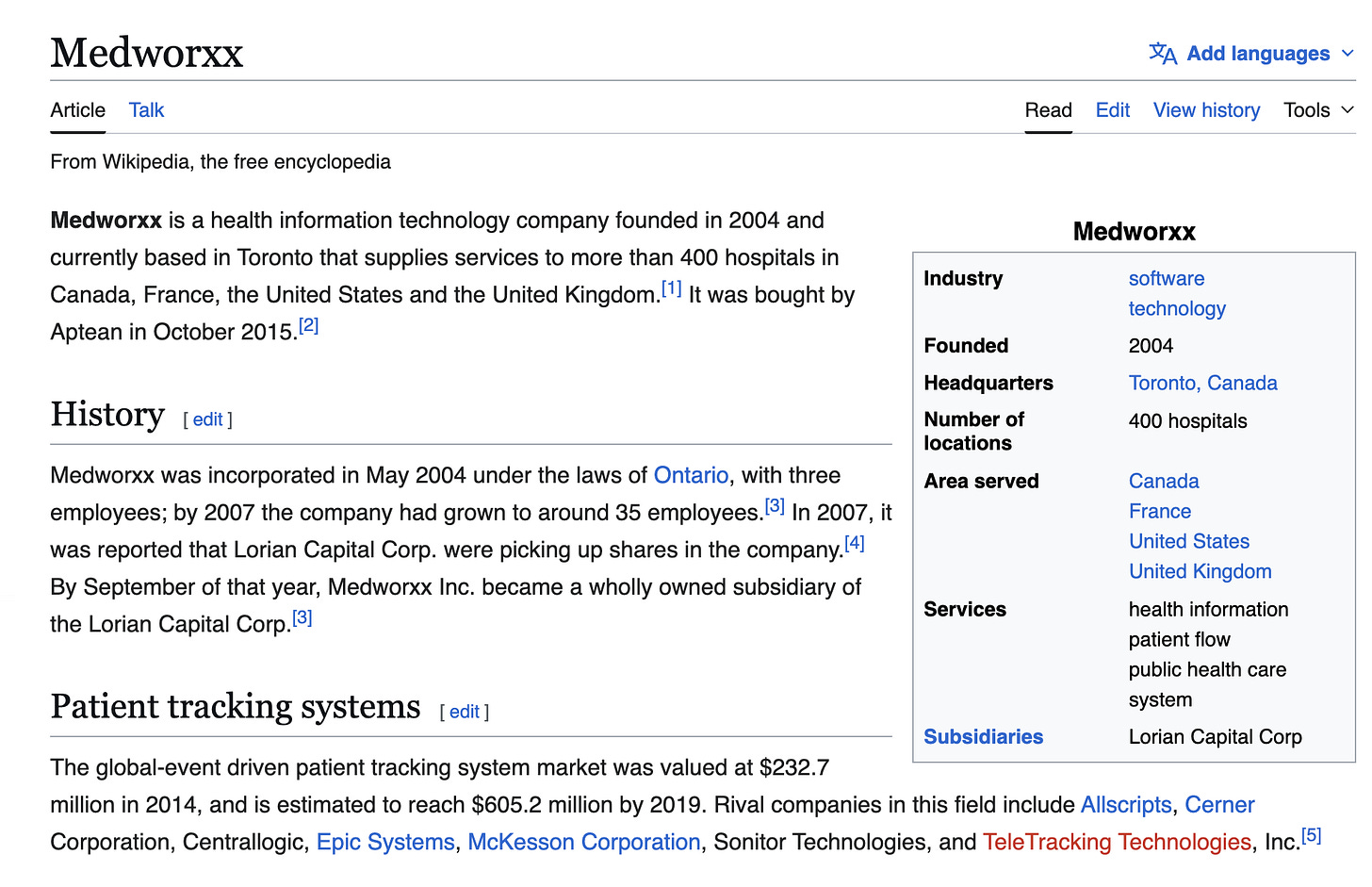Click Patient tracking systems heading
The height and width of the screenshot is (887, 1372).
click(236, 707)
